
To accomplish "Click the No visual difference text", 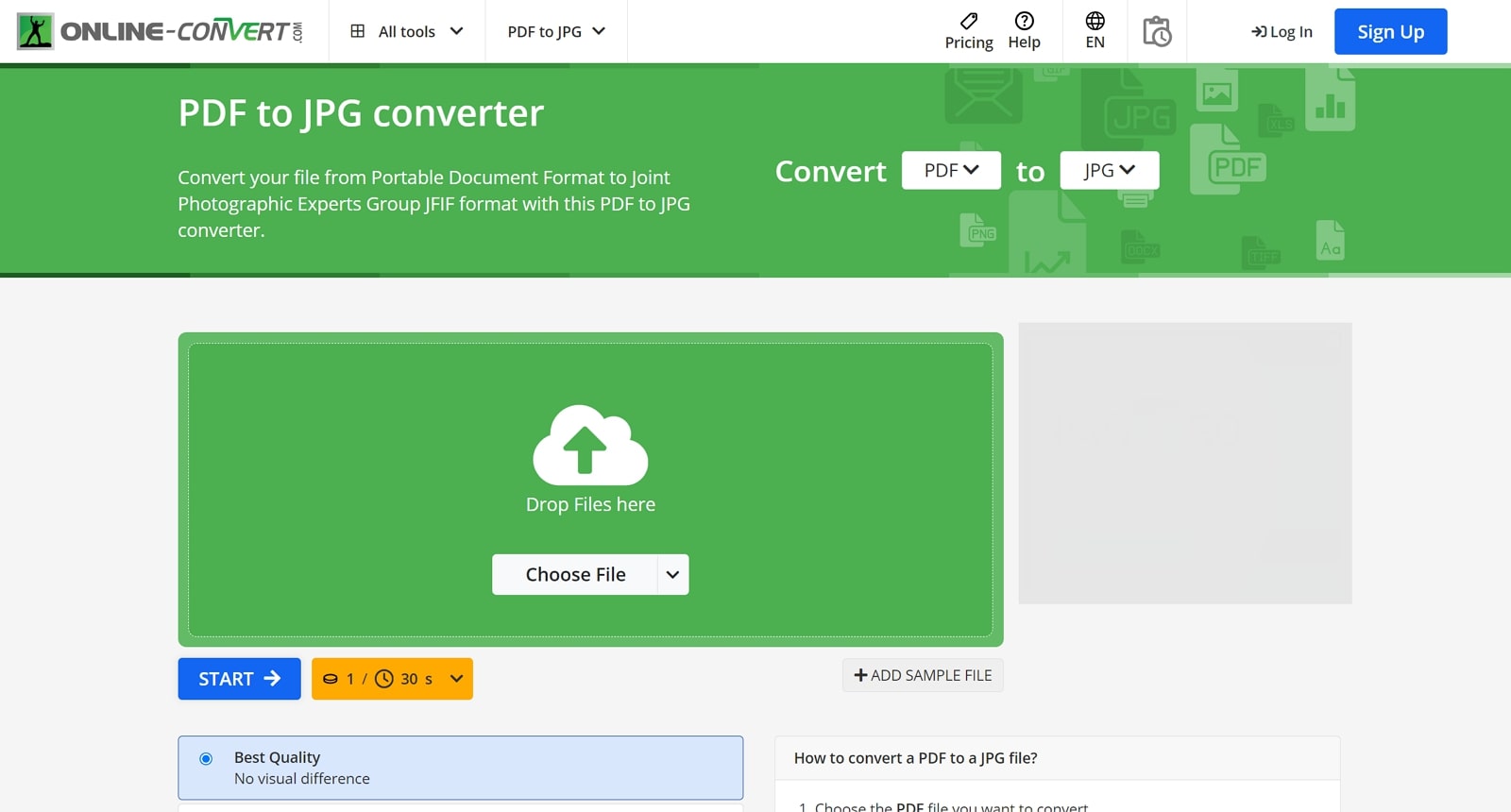I will point(302,779).
